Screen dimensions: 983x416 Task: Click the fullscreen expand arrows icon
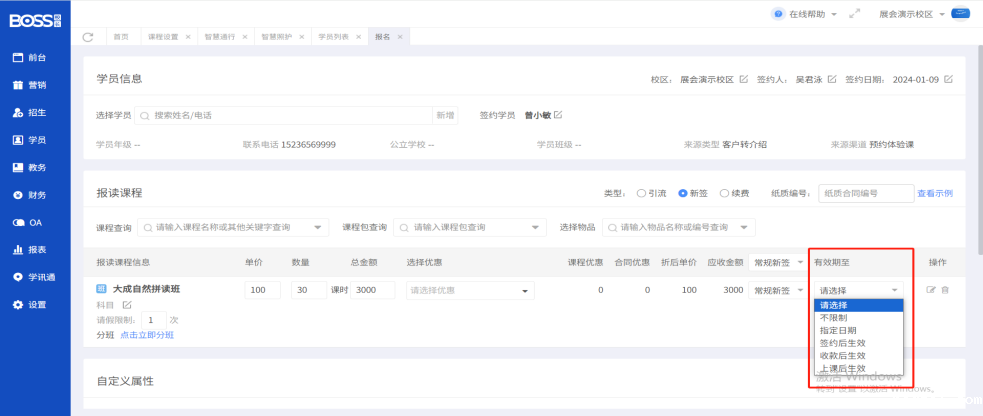[x=854, y=14]
